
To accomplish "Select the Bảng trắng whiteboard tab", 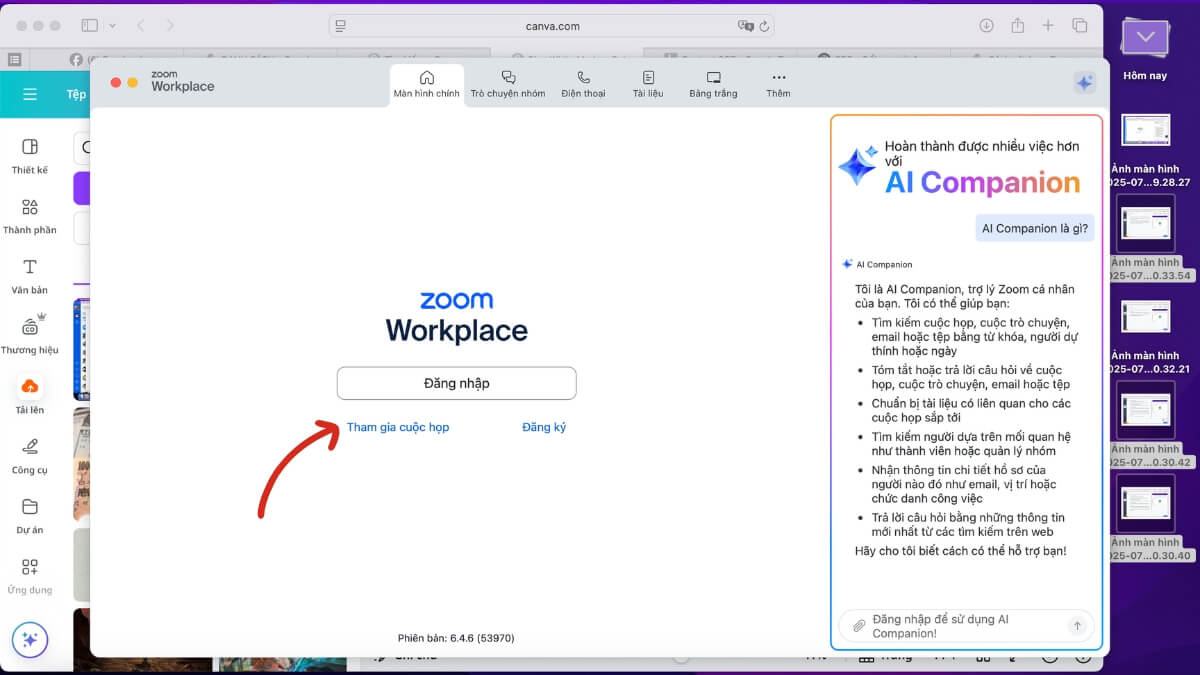I will click(x=713, y=84).
